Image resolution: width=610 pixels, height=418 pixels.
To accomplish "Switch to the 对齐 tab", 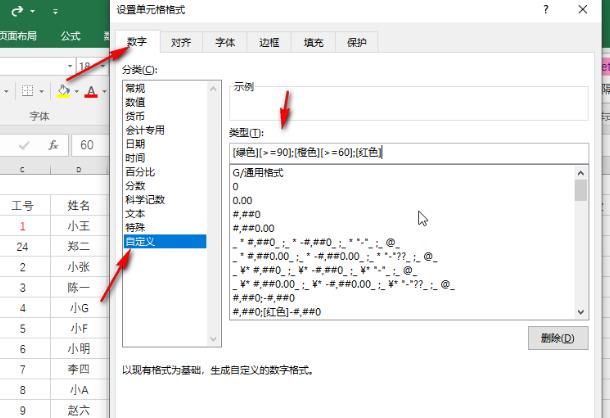I will (181, 42).
